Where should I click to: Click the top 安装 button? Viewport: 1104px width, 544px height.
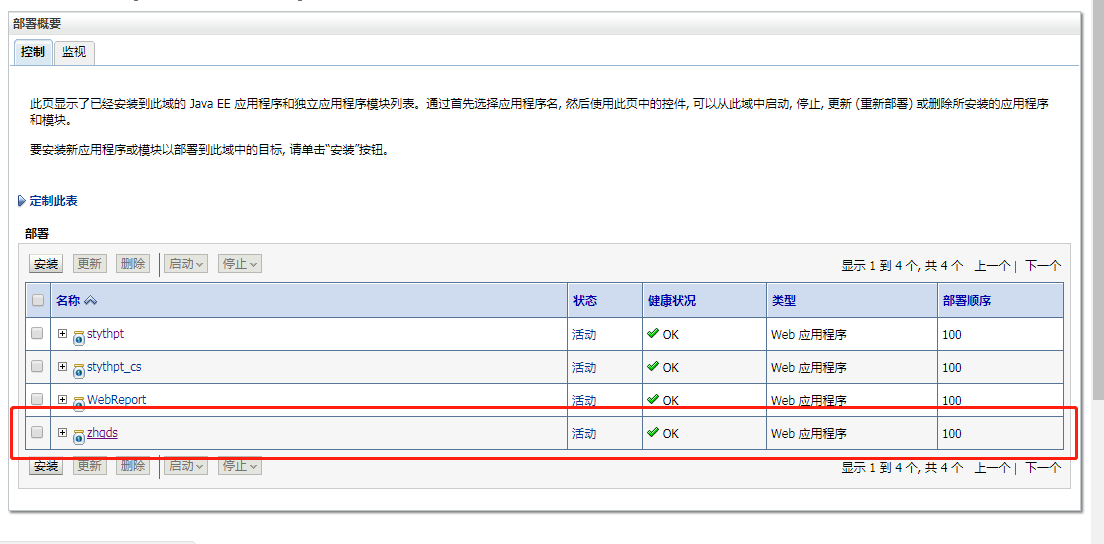[46, 264]
